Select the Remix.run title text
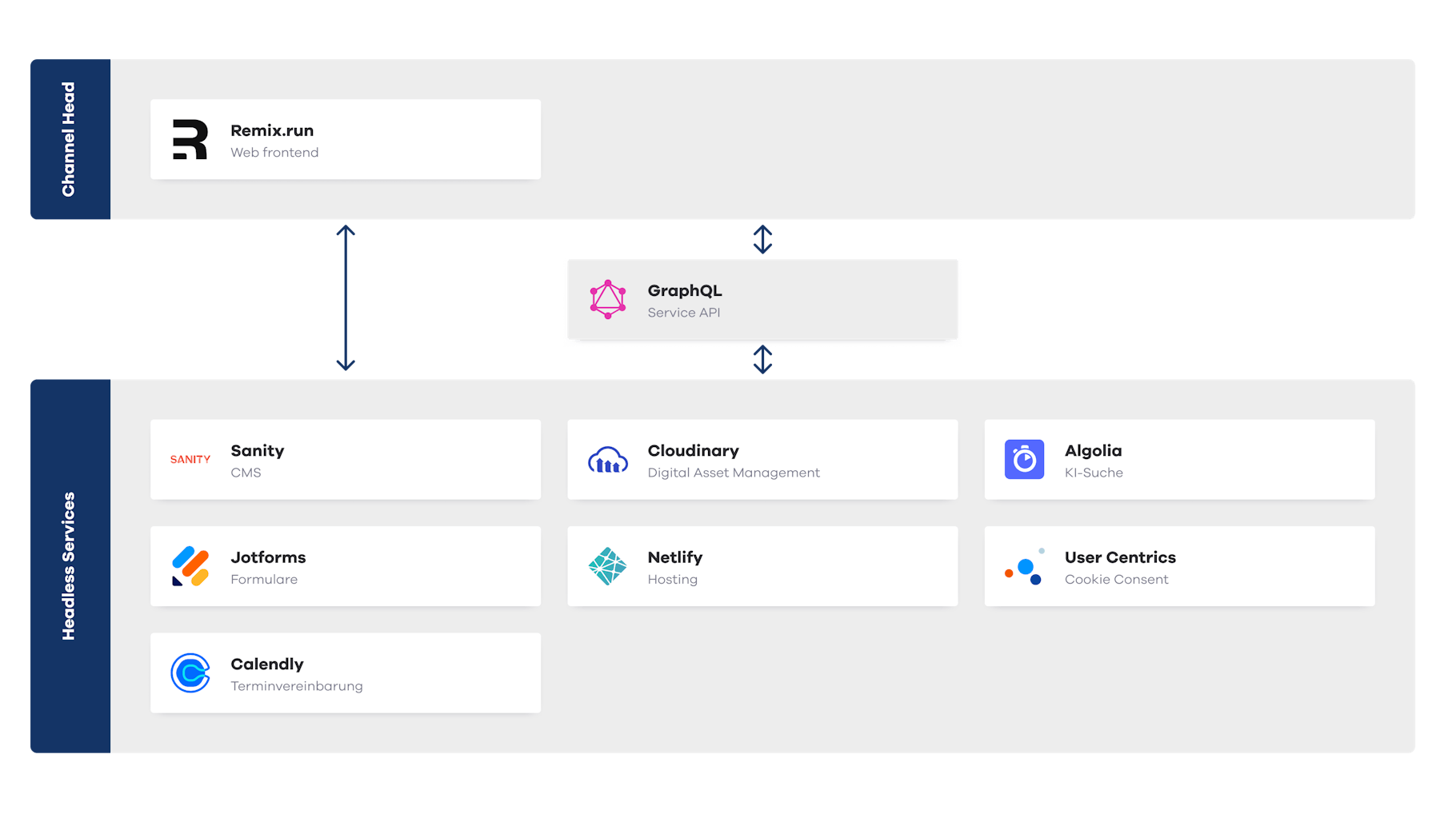Viewport: 1456px width, 818px height. point(272,130)
